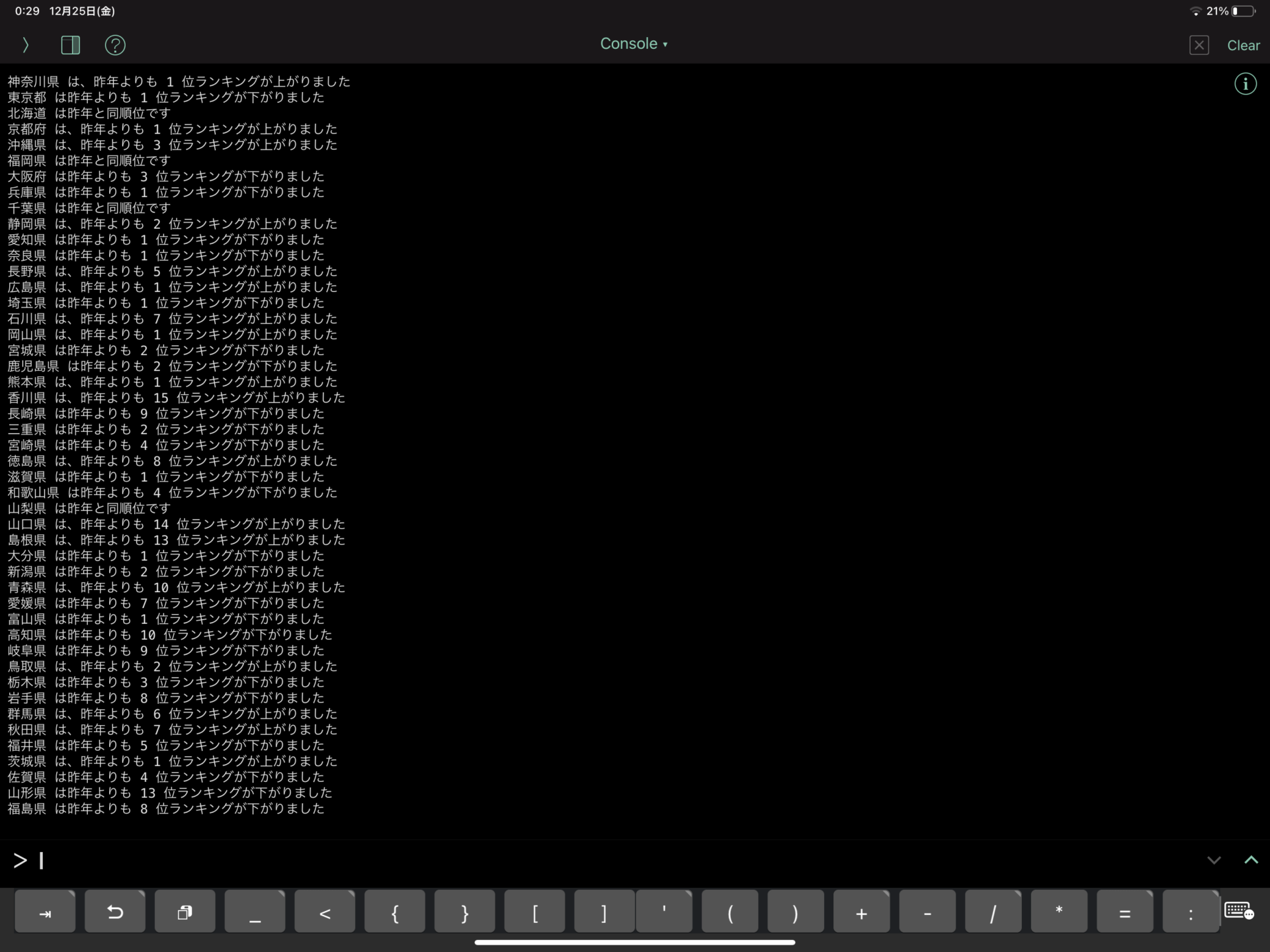Viewport: 1270px width, 952px height.
Task: Tap the undo key on the accessory bar
Action: pos(114,911)
